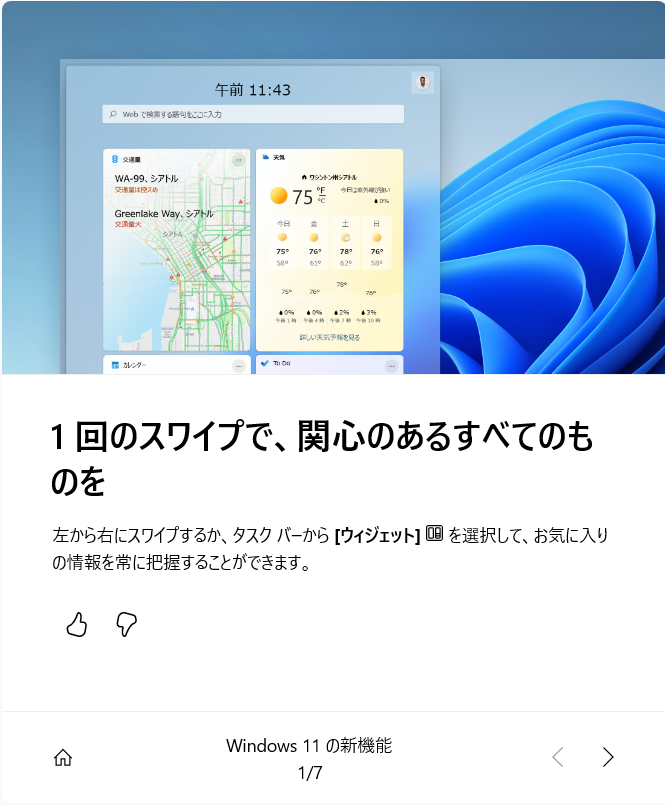Click the widgets preview image
The width and height of the screenshot is (665, 805).
click(333, 187)
